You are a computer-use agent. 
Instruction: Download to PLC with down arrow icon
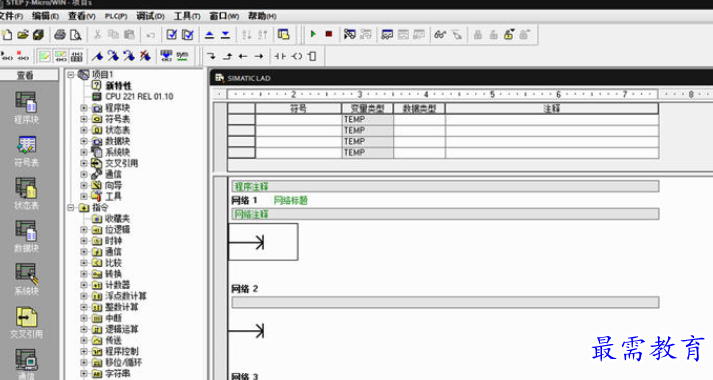pos(225,35)
